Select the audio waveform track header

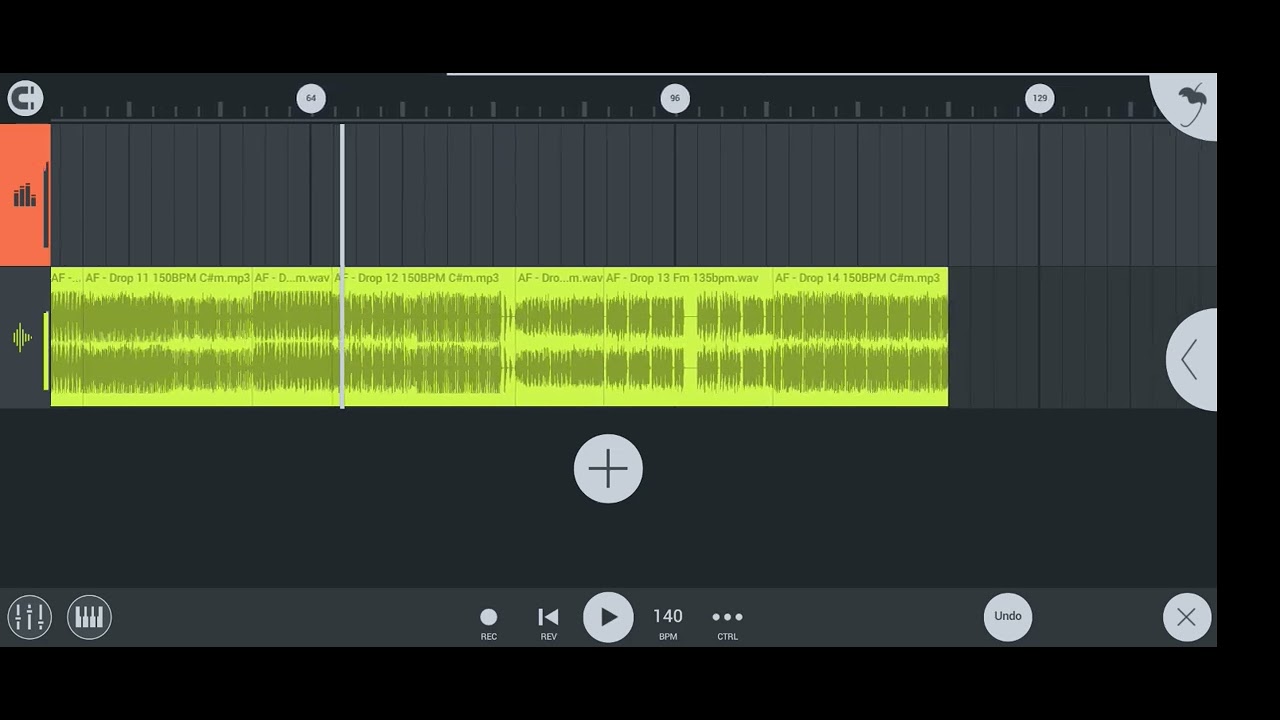[25, 338]
